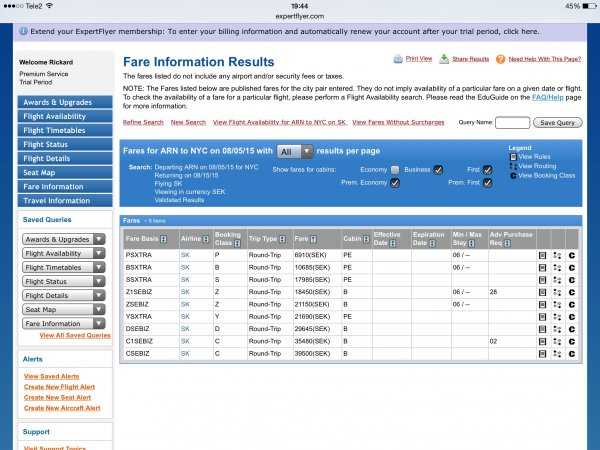Image resolution: width=600 pixels, height=450 pixels.
Task: View fare rules for PSXTRA row
Action: (541, 256)
